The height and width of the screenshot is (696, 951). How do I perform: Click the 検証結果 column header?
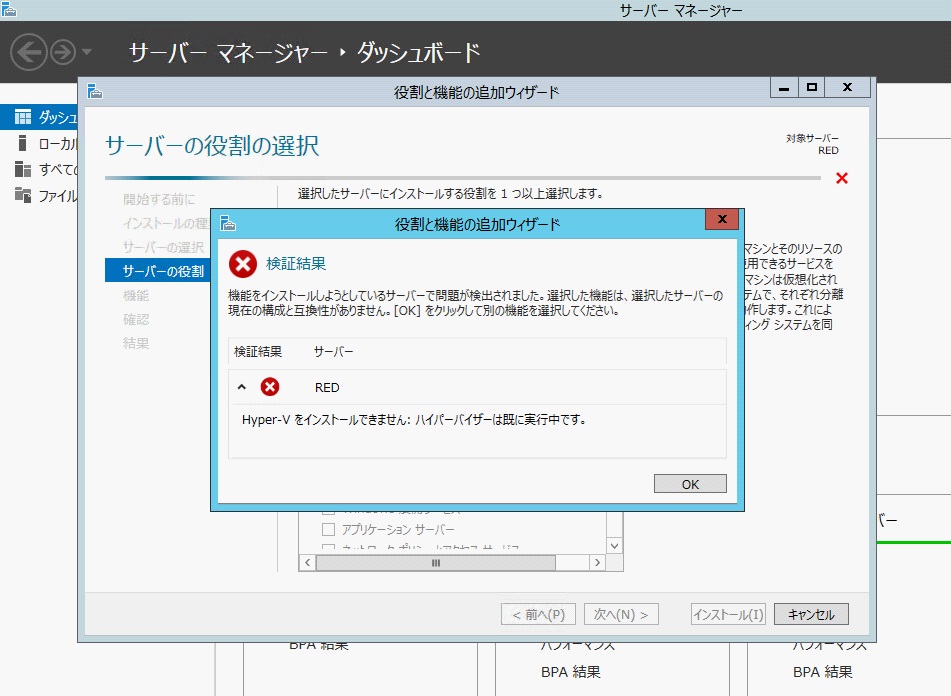(x=258, y=352)
